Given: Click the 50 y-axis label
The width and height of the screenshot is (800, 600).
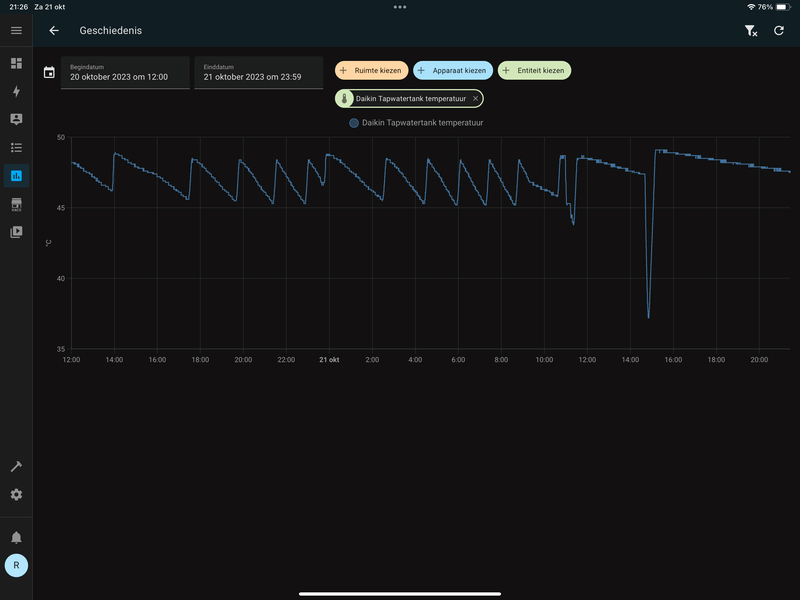Looking at the screenshot, I should [61, 137].
